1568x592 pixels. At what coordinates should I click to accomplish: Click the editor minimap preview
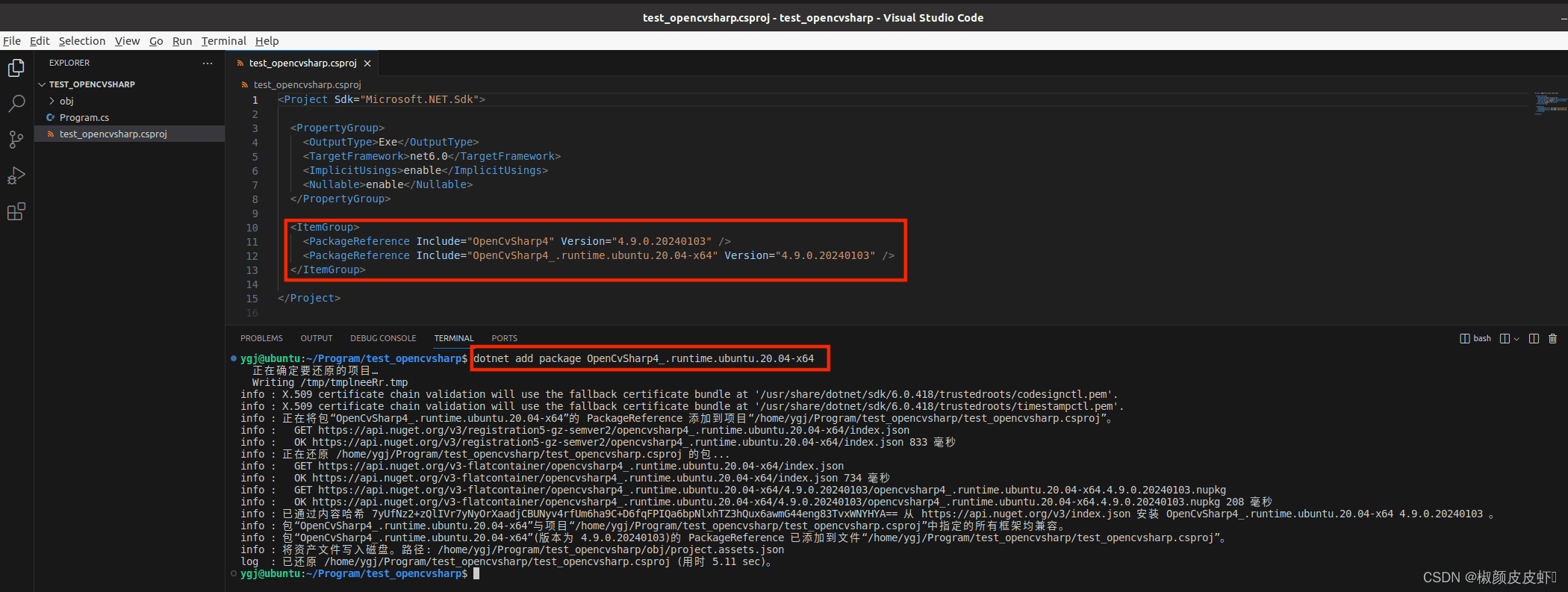1549,103
